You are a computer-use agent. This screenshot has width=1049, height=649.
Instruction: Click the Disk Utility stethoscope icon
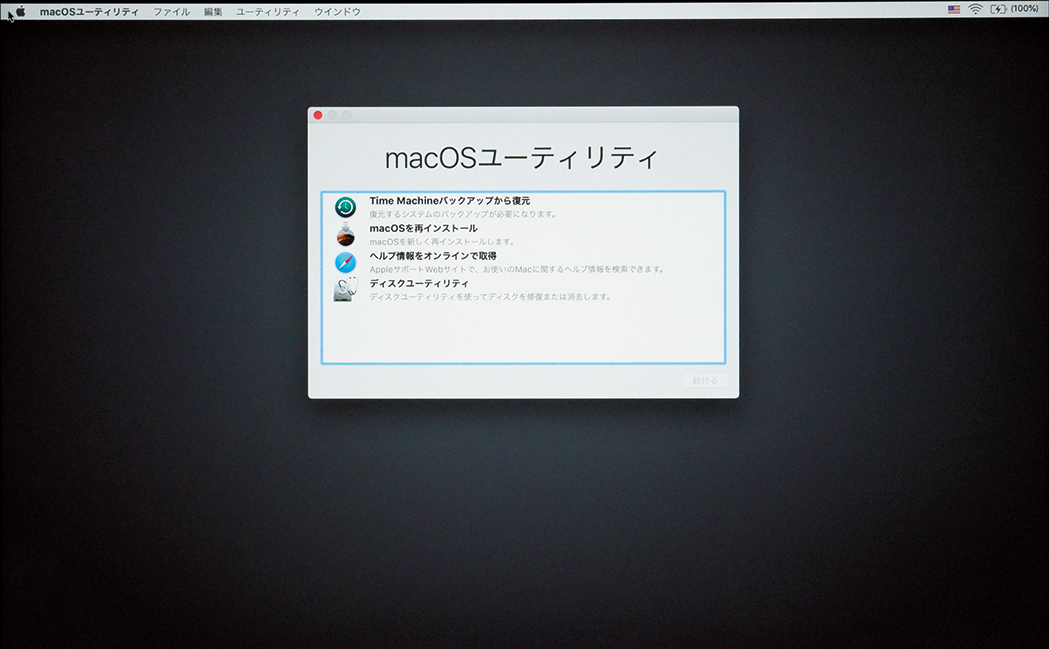pos(345,290)
